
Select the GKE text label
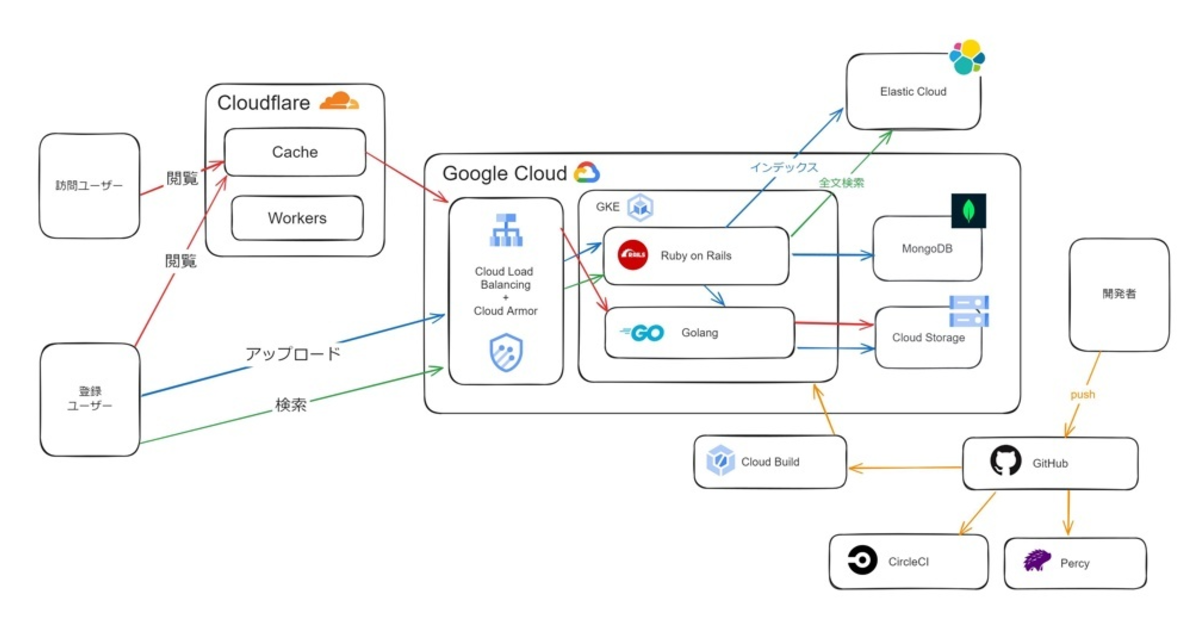pos(609,208)
